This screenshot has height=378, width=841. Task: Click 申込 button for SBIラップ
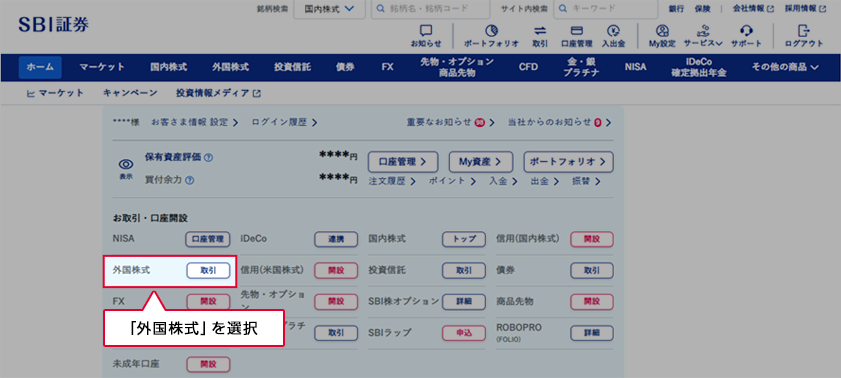coord(464,333)
